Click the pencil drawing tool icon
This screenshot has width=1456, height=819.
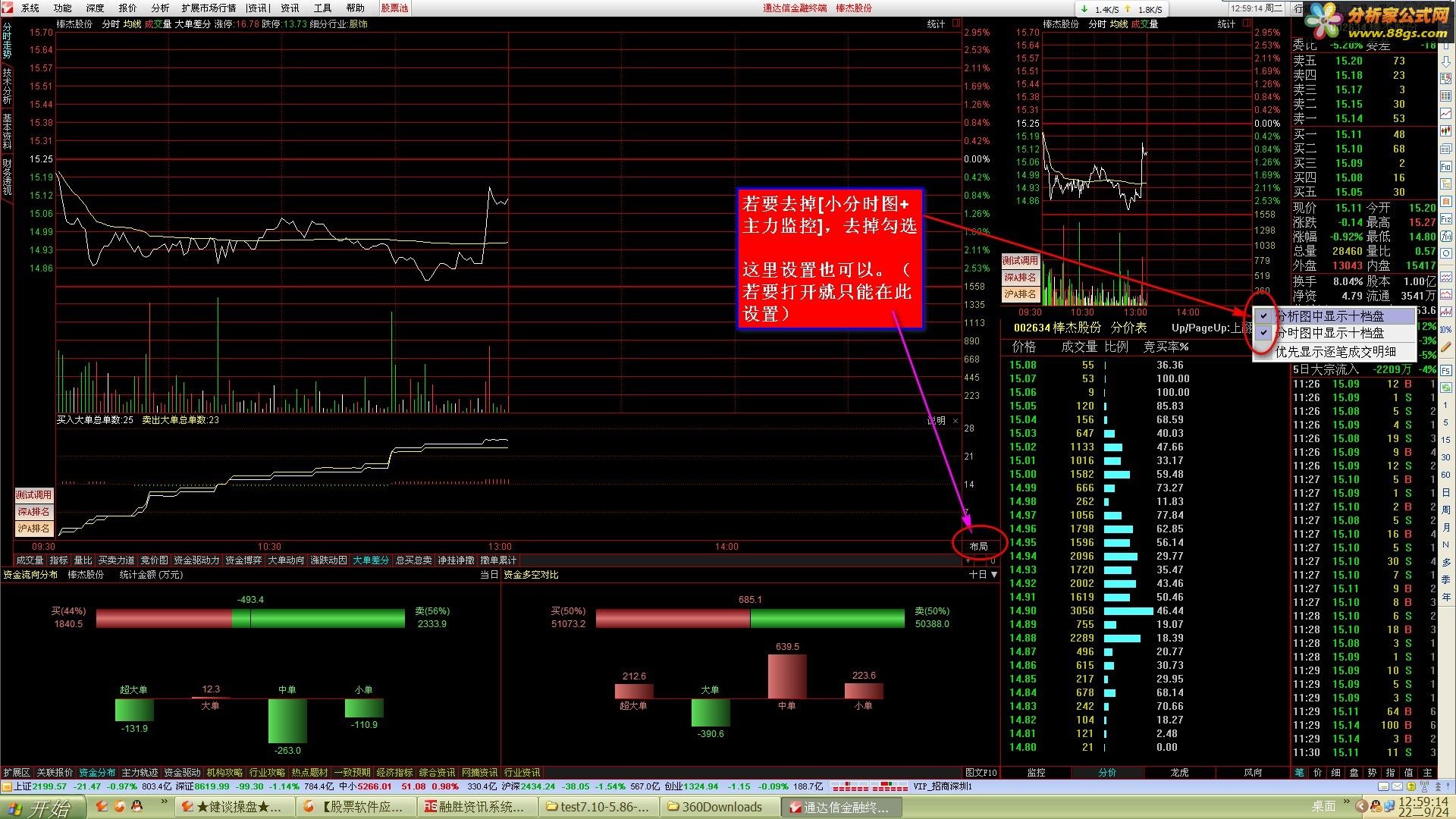pyautogui.click(x=1446, y=346)
